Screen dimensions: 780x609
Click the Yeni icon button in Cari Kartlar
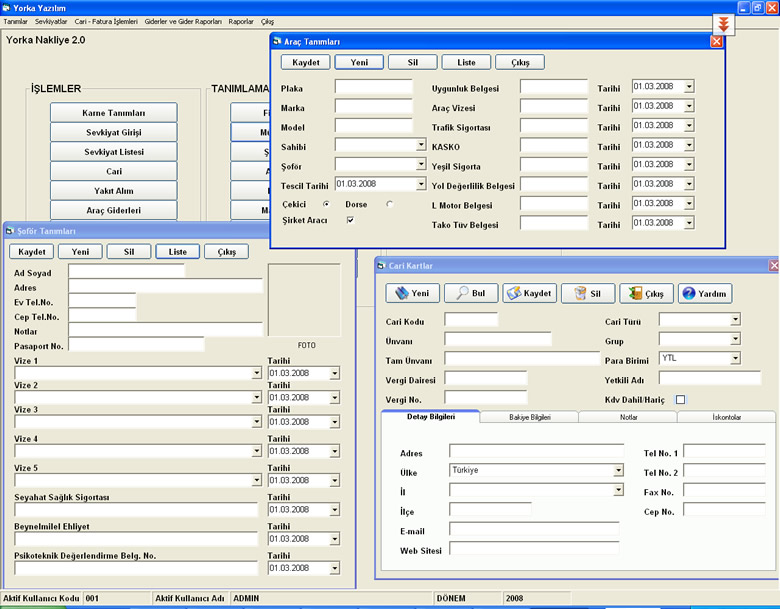pos(412,294)
